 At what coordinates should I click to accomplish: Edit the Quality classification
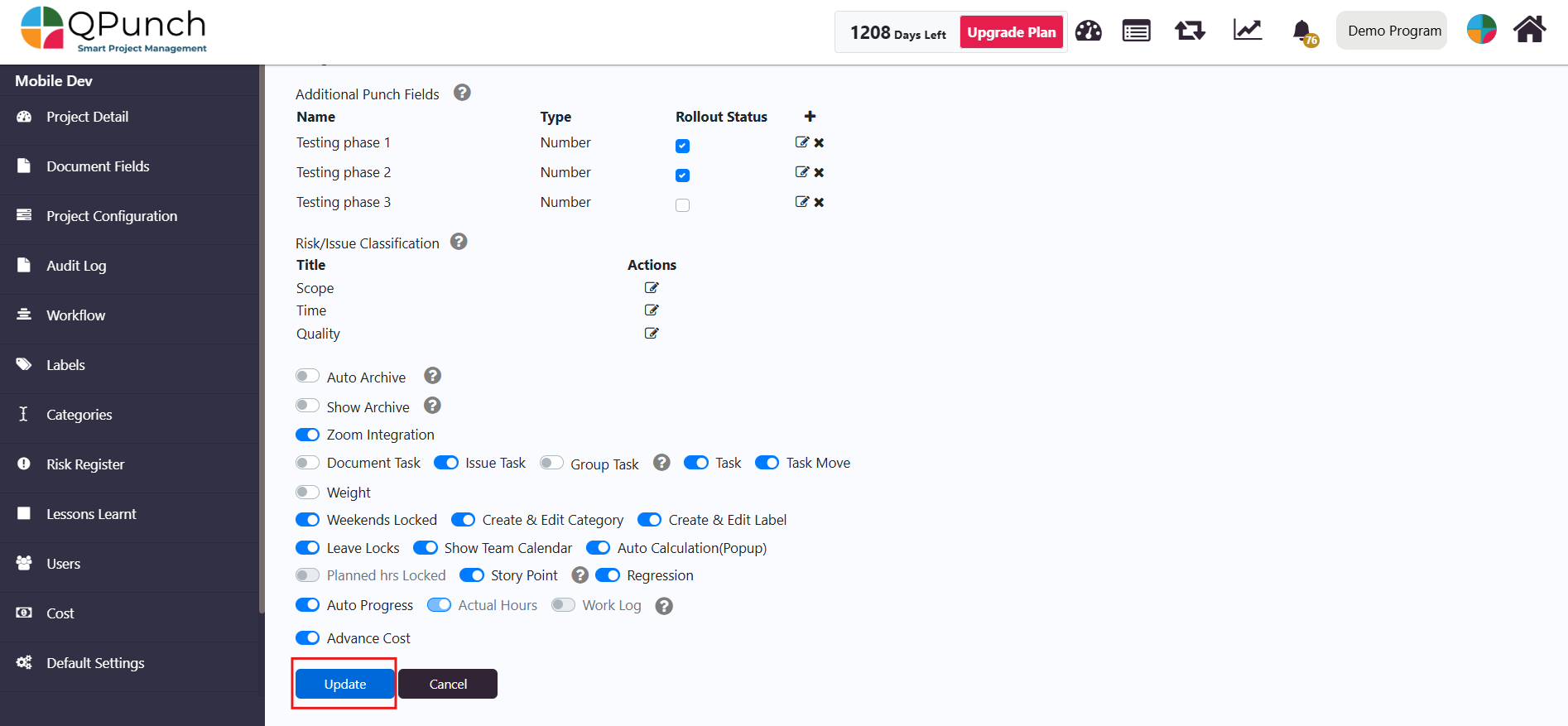point(652,334)
